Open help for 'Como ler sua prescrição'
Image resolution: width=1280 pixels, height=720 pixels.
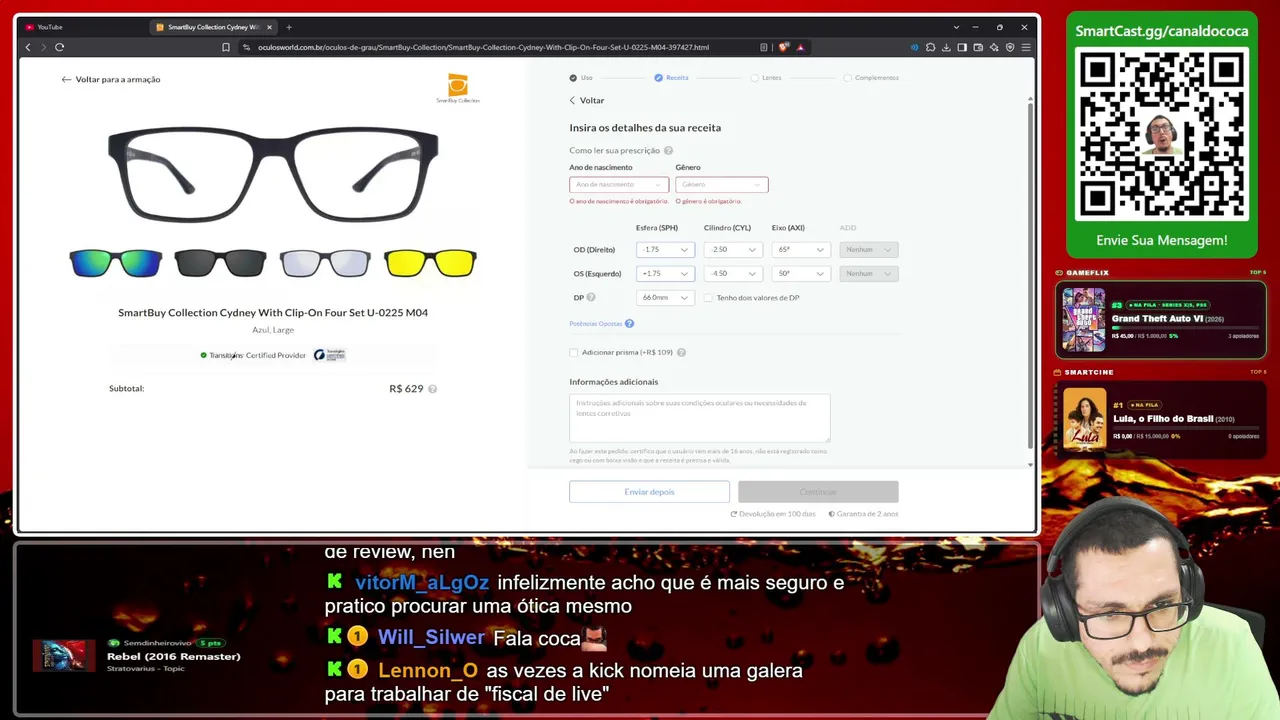[668, 151]
